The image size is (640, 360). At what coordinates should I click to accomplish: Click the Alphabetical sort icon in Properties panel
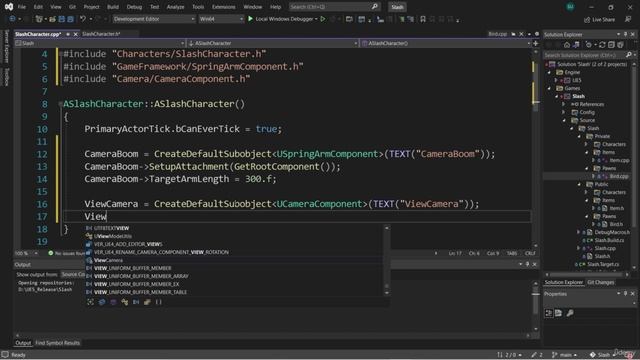click(558, 313)
